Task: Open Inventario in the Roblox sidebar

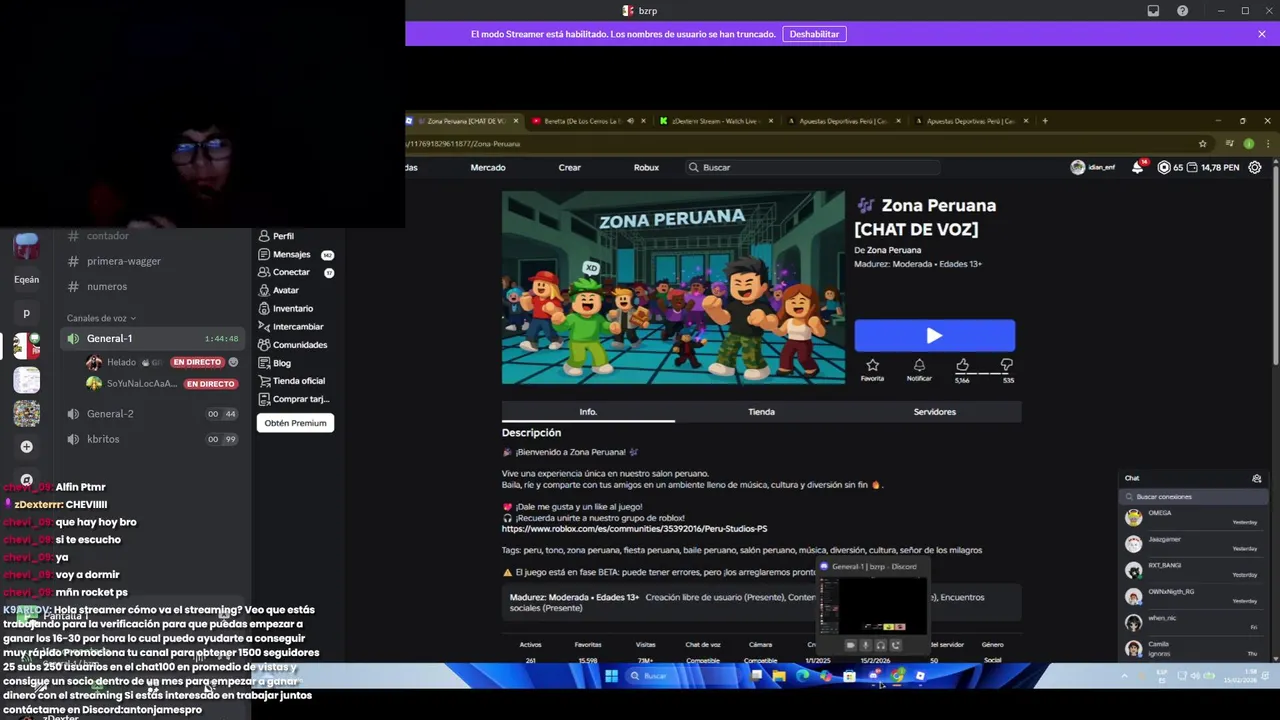Action: tap(285, 308)
